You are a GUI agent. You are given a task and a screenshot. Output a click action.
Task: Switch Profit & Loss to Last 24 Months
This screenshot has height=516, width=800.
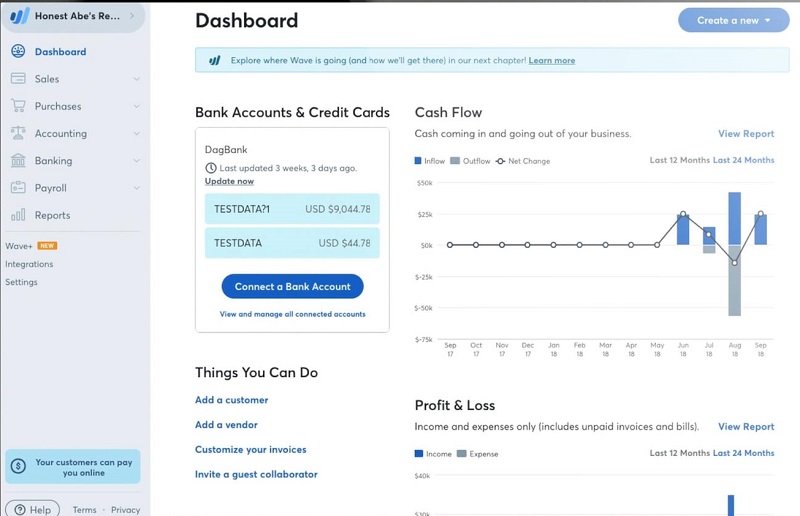pos(743,453)
